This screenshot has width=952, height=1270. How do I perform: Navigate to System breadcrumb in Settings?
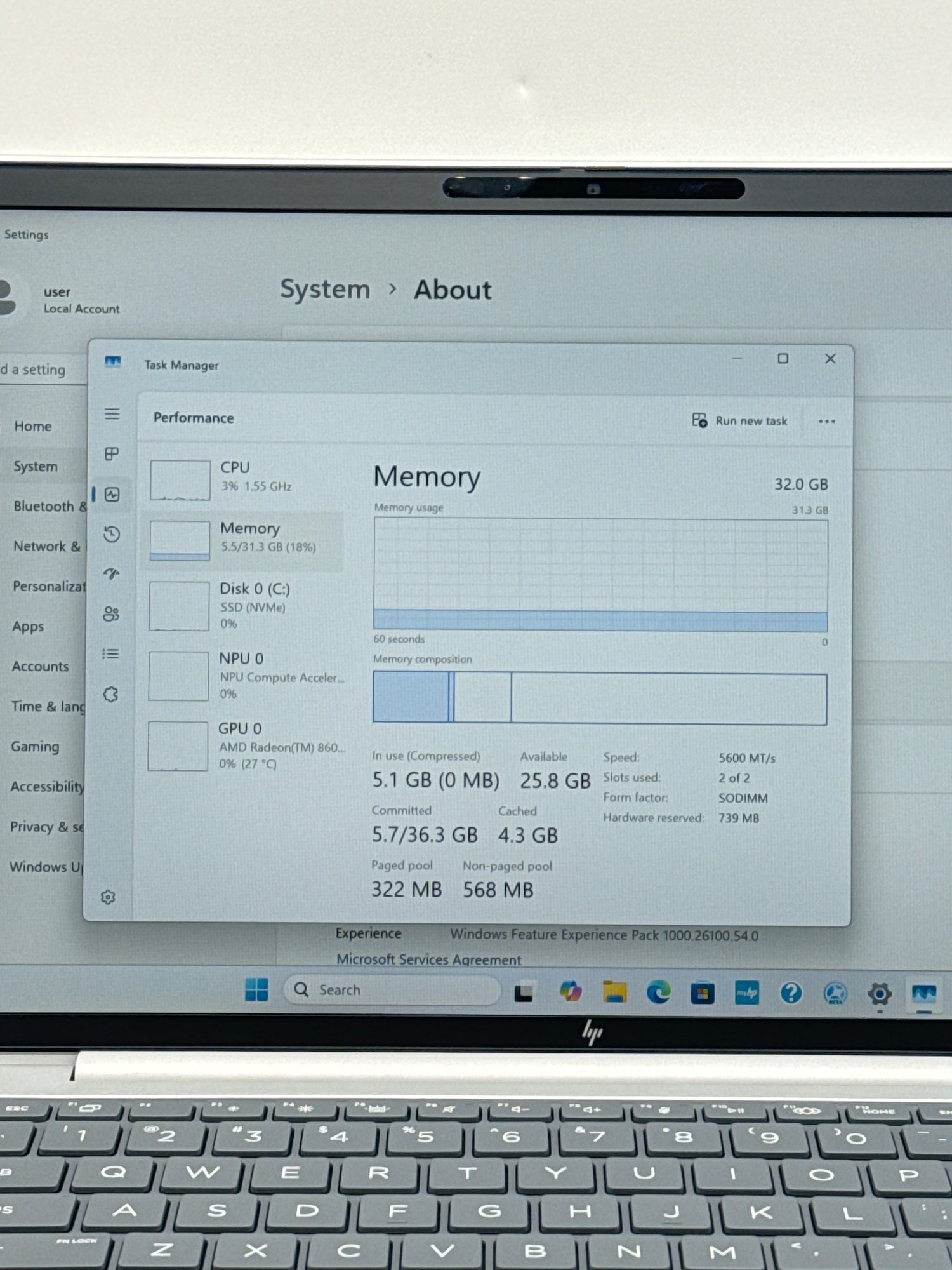(x=325, y=290)
